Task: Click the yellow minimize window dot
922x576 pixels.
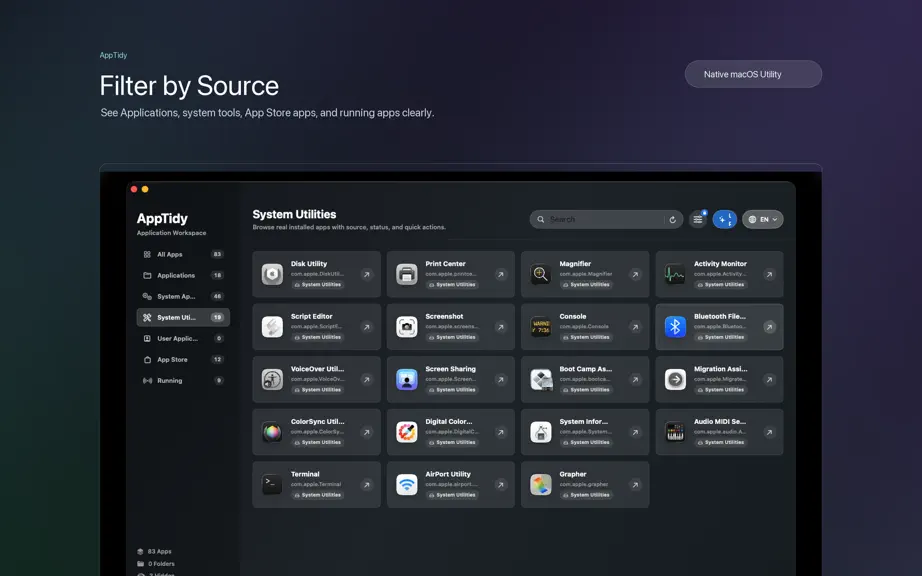Action: (x=145, y=189)
